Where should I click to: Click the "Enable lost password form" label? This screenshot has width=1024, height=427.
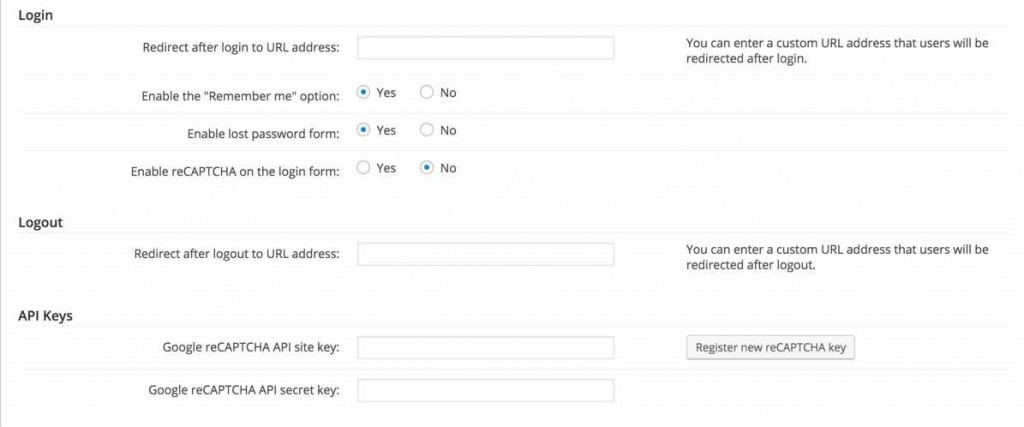(263, 133)
